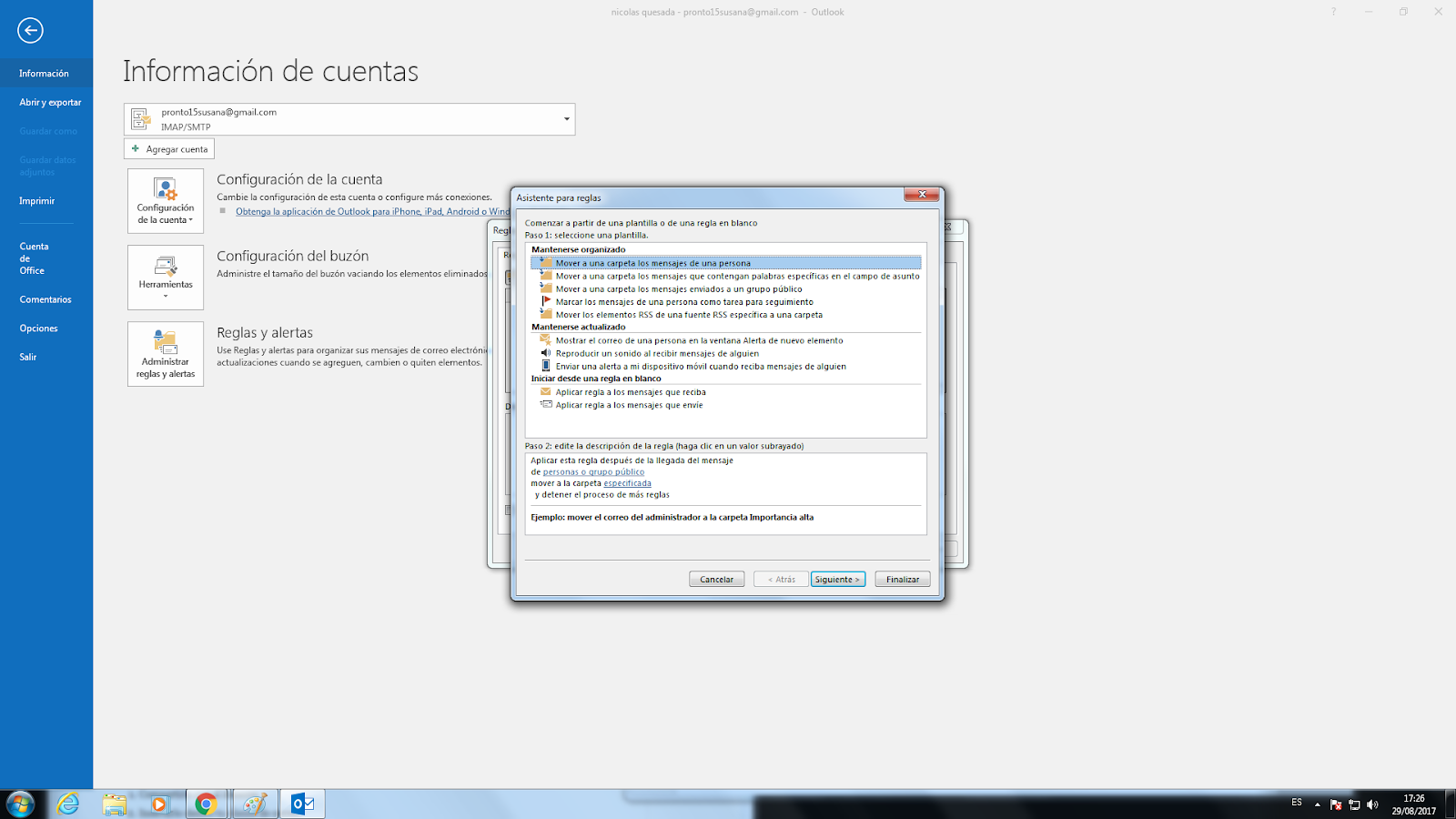
Task: Click the Finalizar button in the rules wizard
Action: 903,579
